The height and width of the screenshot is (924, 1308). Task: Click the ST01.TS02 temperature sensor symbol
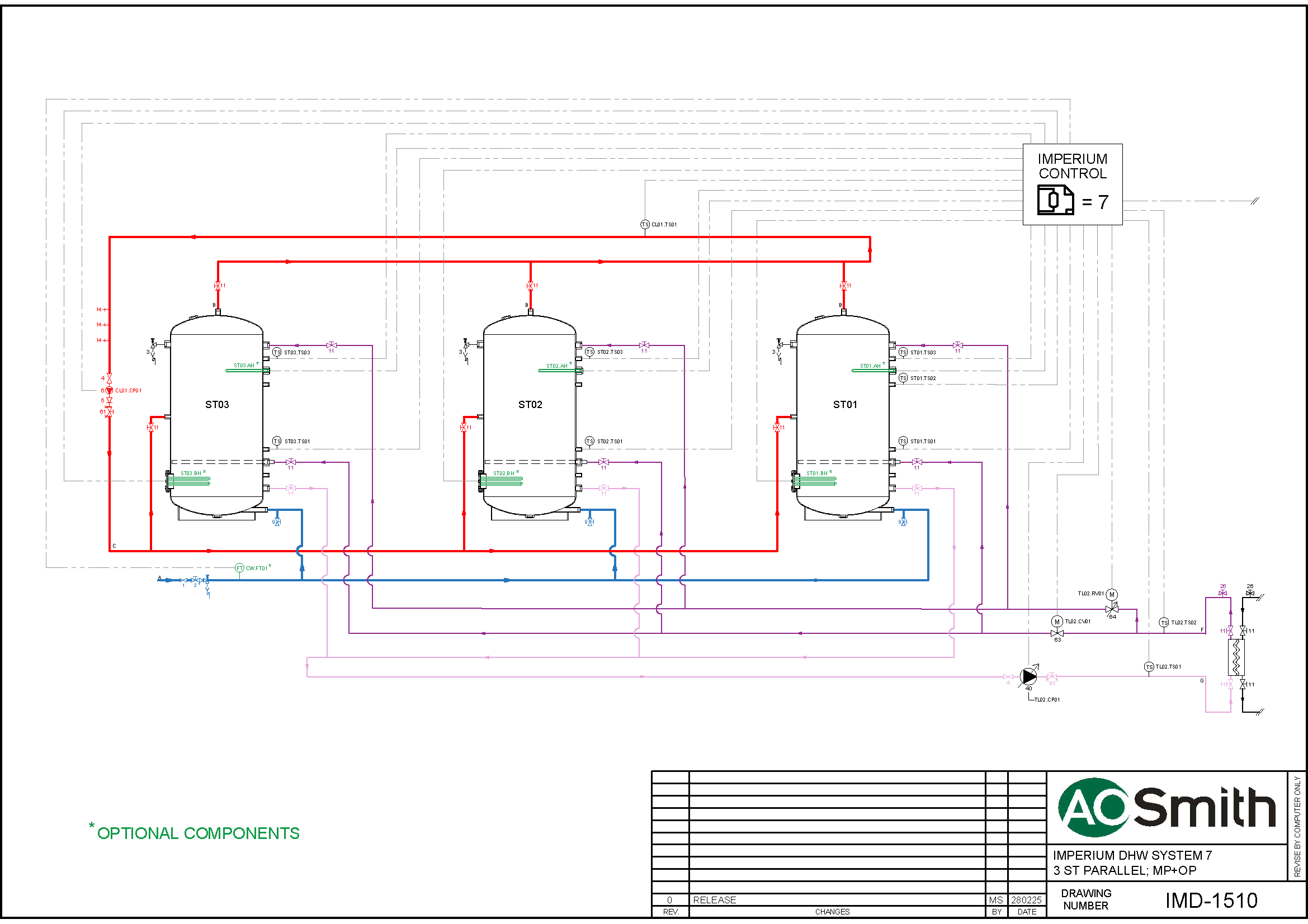(x=903, y=378)
